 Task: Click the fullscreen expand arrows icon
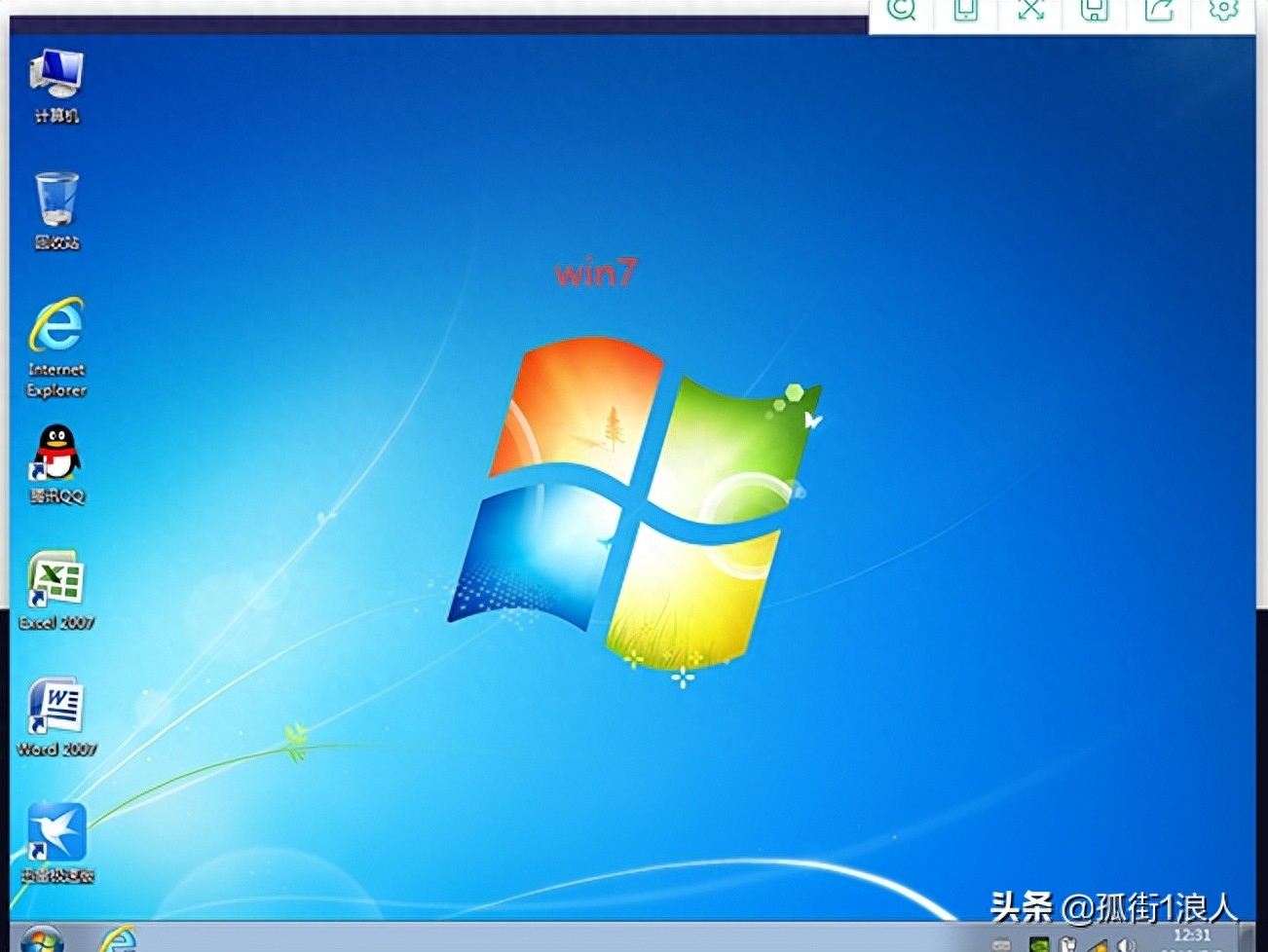[x=1030, y=11]
